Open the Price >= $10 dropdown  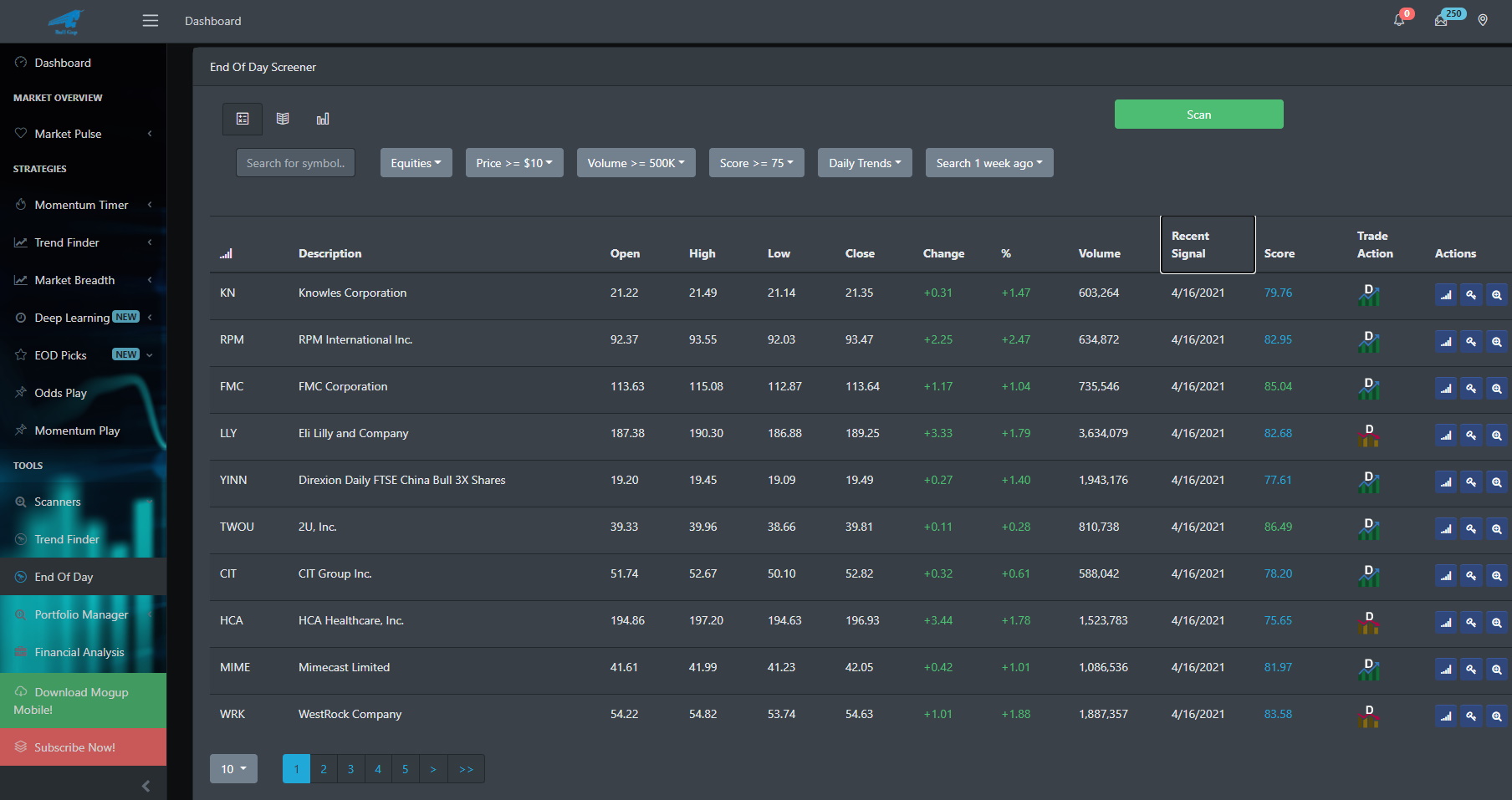pos(514,163)
